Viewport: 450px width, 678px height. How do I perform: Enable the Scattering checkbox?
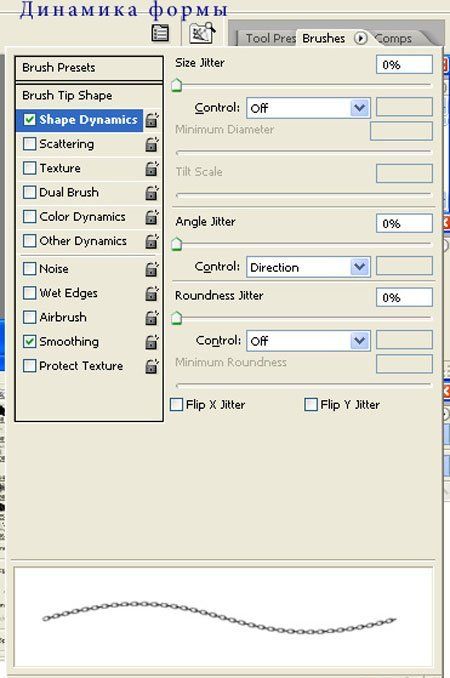(29, 144)
